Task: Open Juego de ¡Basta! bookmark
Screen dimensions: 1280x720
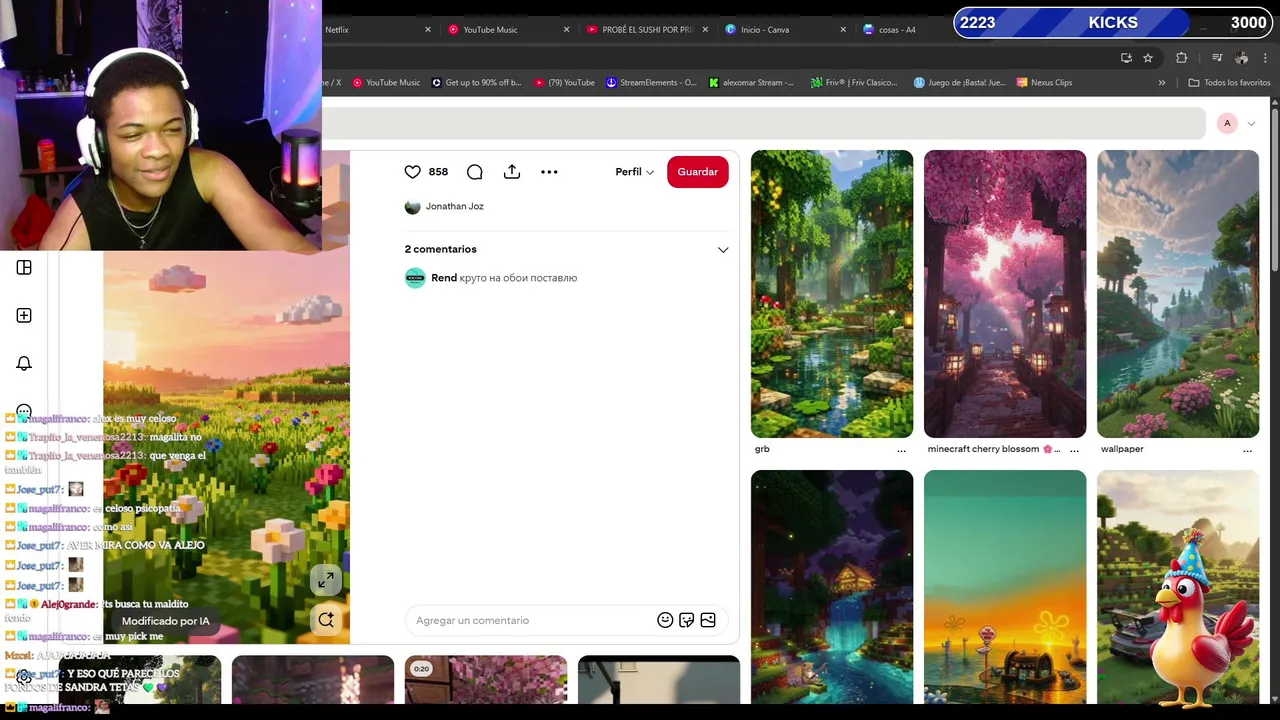Action: [959, 83]
